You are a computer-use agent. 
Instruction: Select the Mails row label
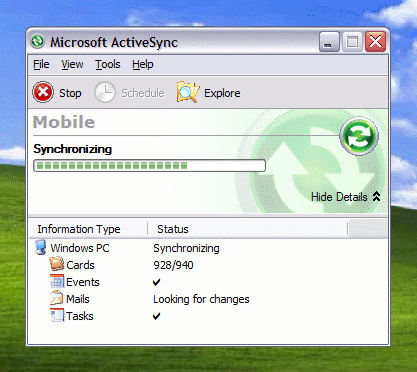pos(78,299)
